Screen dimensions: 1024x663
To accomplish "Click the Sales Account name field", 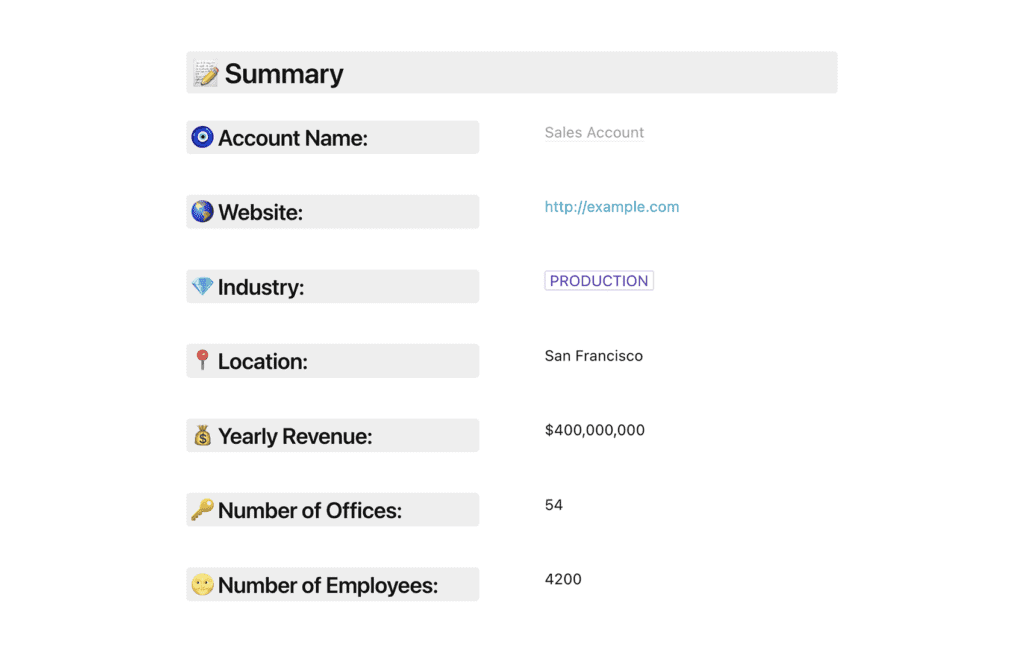I will (594, 132).
